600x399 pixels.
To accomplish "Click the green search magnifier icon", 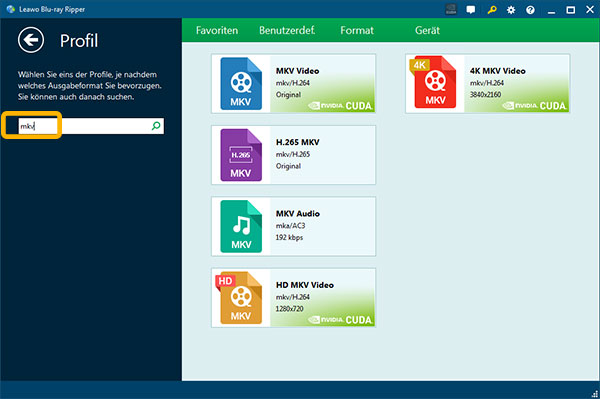I will pos(156,125).
